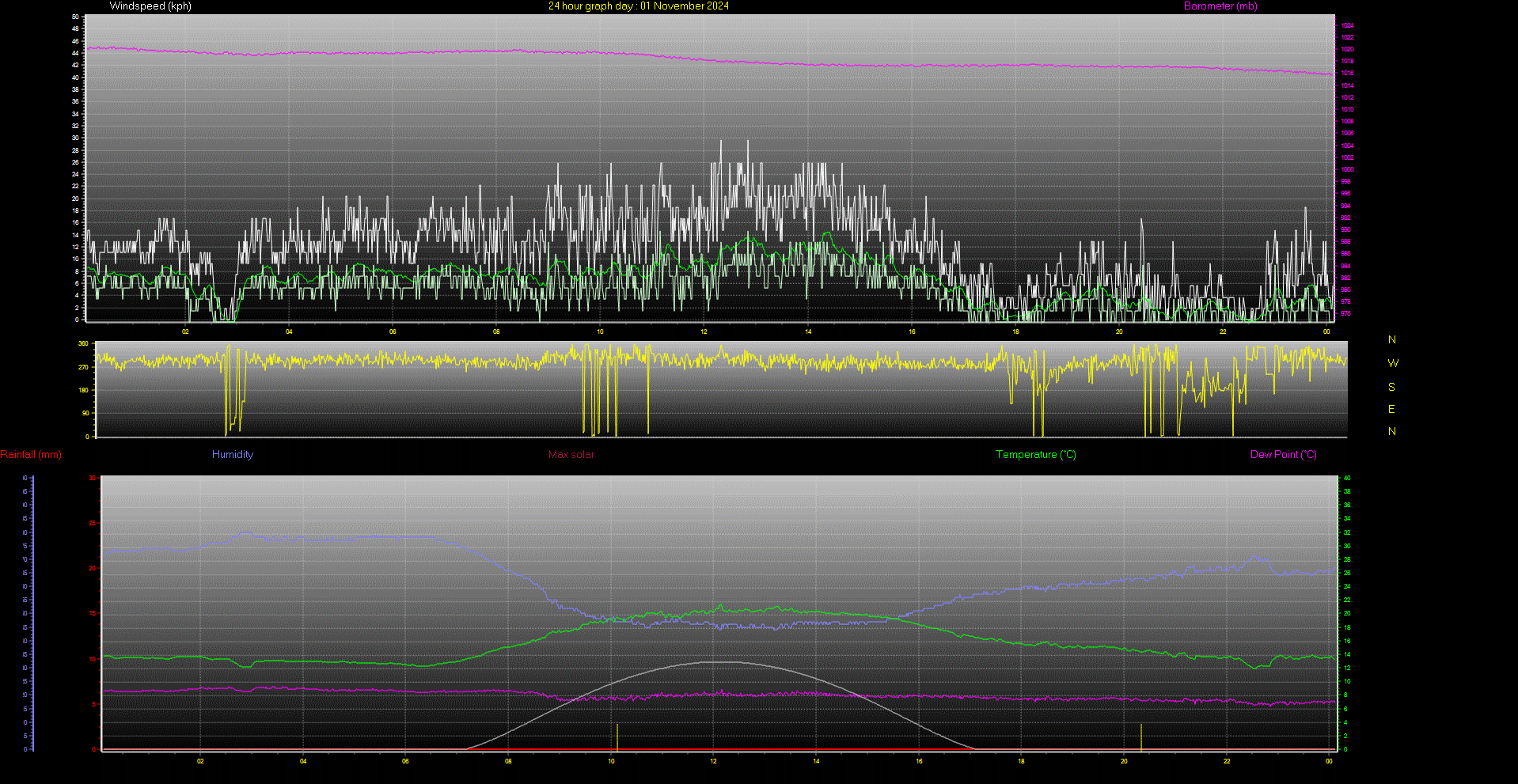
Task: Click the 'Temperature (°C)' legend label
Action: 1036,455
